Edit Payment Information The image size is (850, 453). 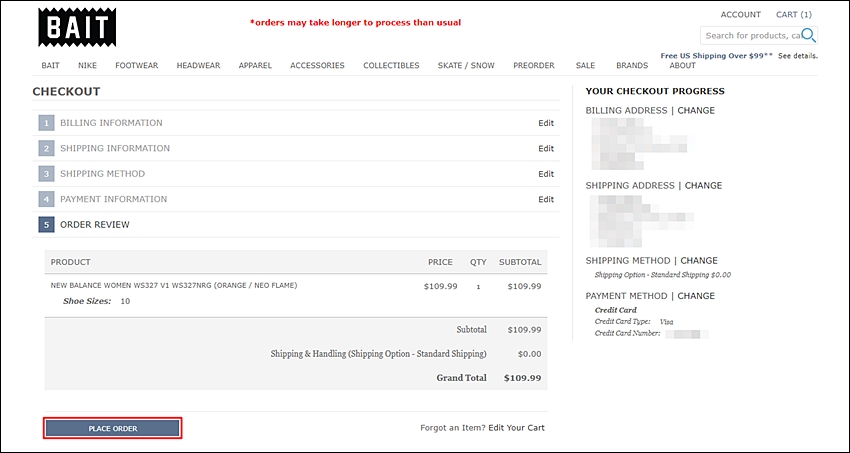coord(546,199)
